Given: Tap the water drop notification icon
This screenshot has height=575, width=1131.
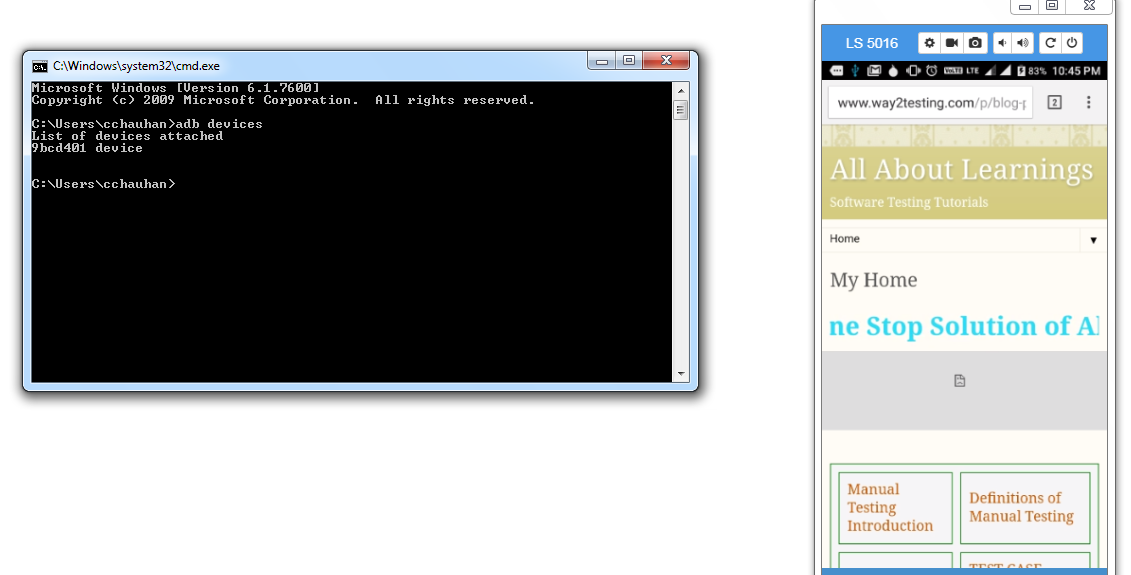Looking at the screenshot, I should click(894, 71).
